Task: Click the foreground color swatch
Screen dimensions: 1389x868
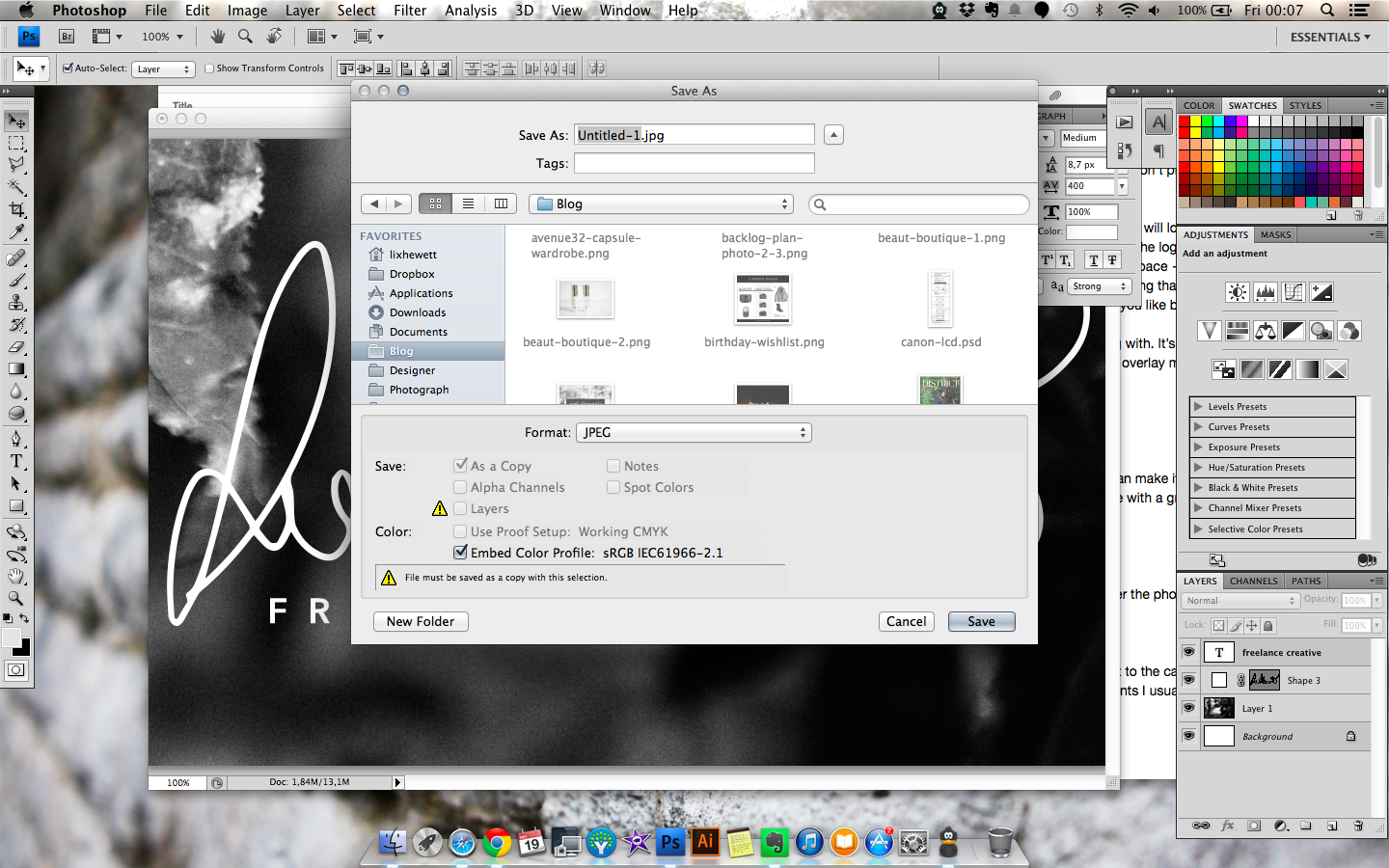Action: coord(11,637)
